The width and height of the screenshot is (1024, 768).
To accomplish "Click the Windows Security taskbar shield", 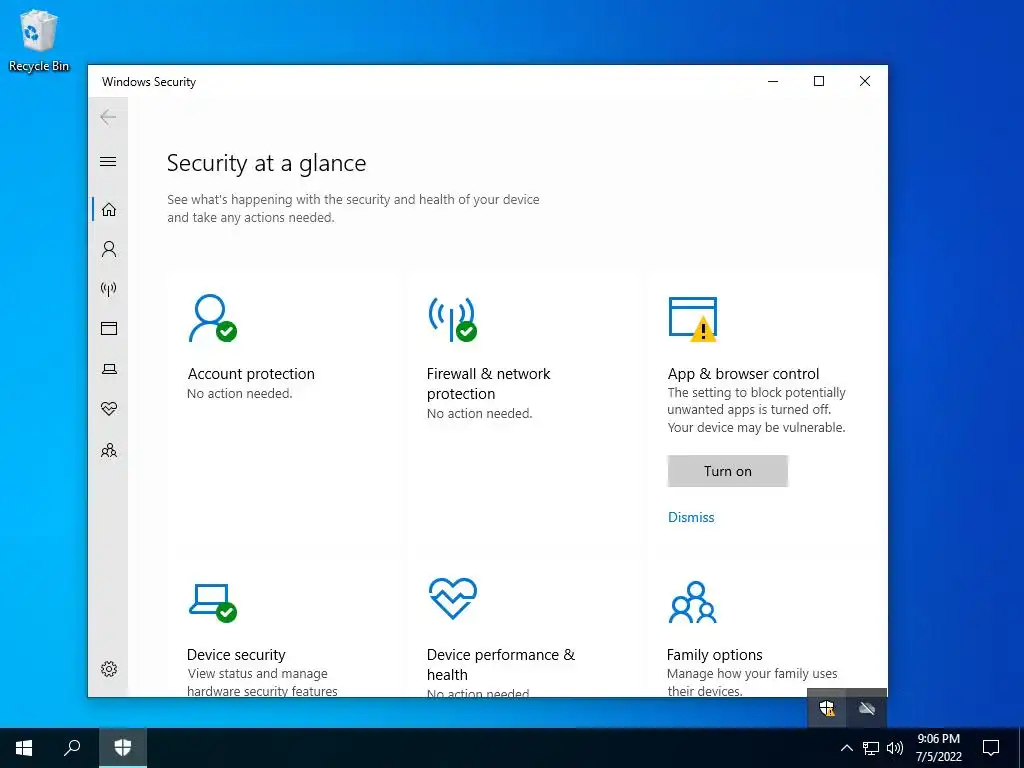I will click(x=123, y=748).
